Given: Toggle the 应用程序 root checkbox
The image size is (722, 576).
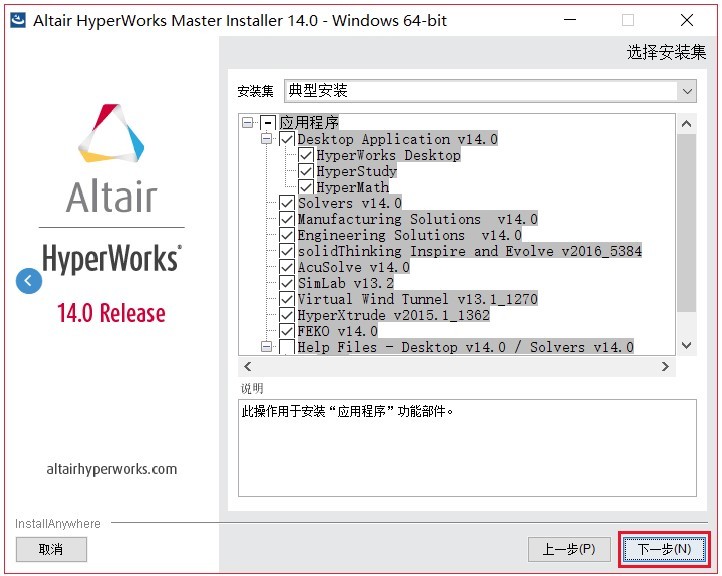Looking at the screenshot, I should 268,123.
